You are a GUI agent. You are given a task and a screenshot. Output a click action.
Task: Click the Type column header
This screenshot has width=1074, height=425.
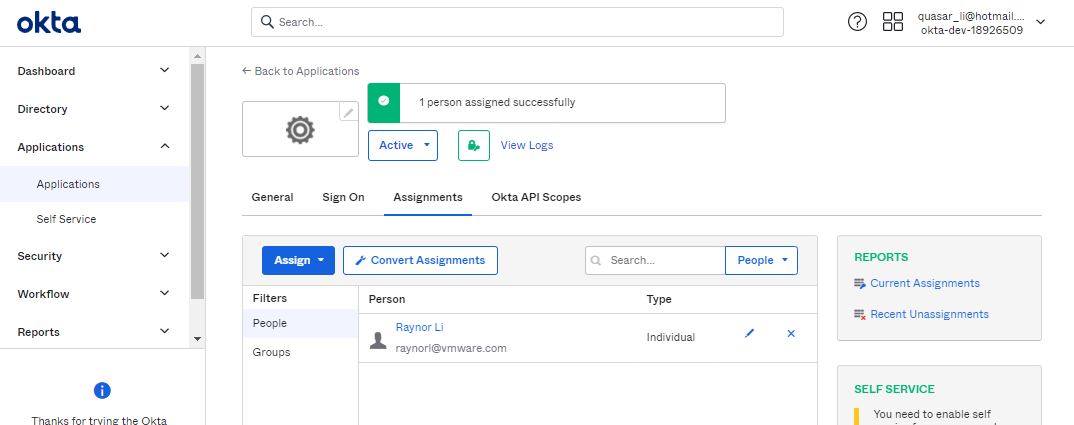659,300
